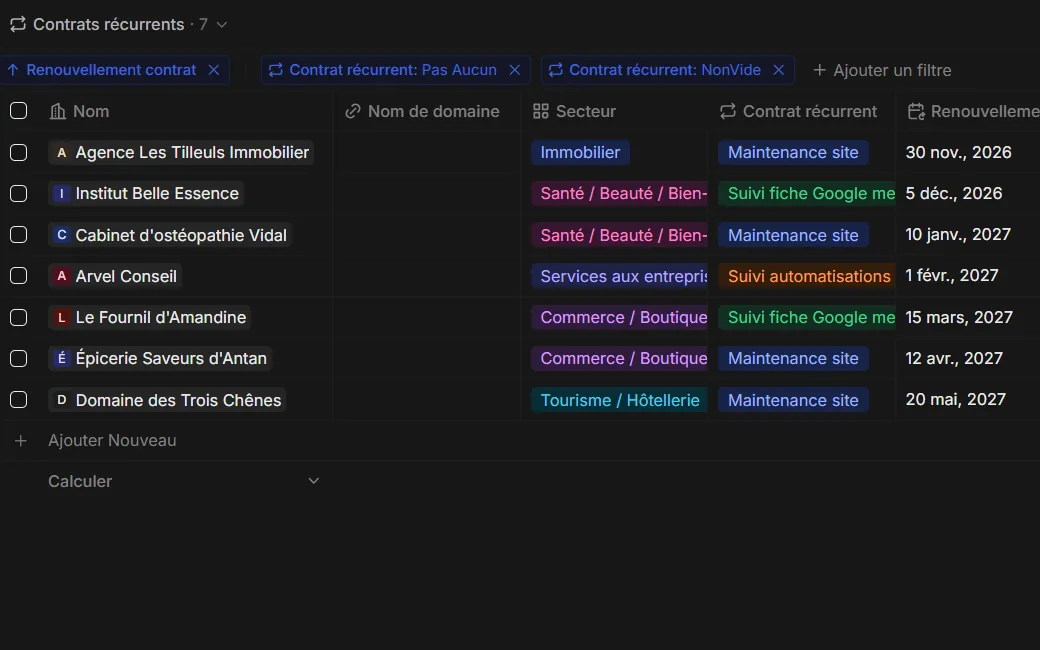
Task: Click the 5 déc., 2026 renewal date
Action: (954, 194)
